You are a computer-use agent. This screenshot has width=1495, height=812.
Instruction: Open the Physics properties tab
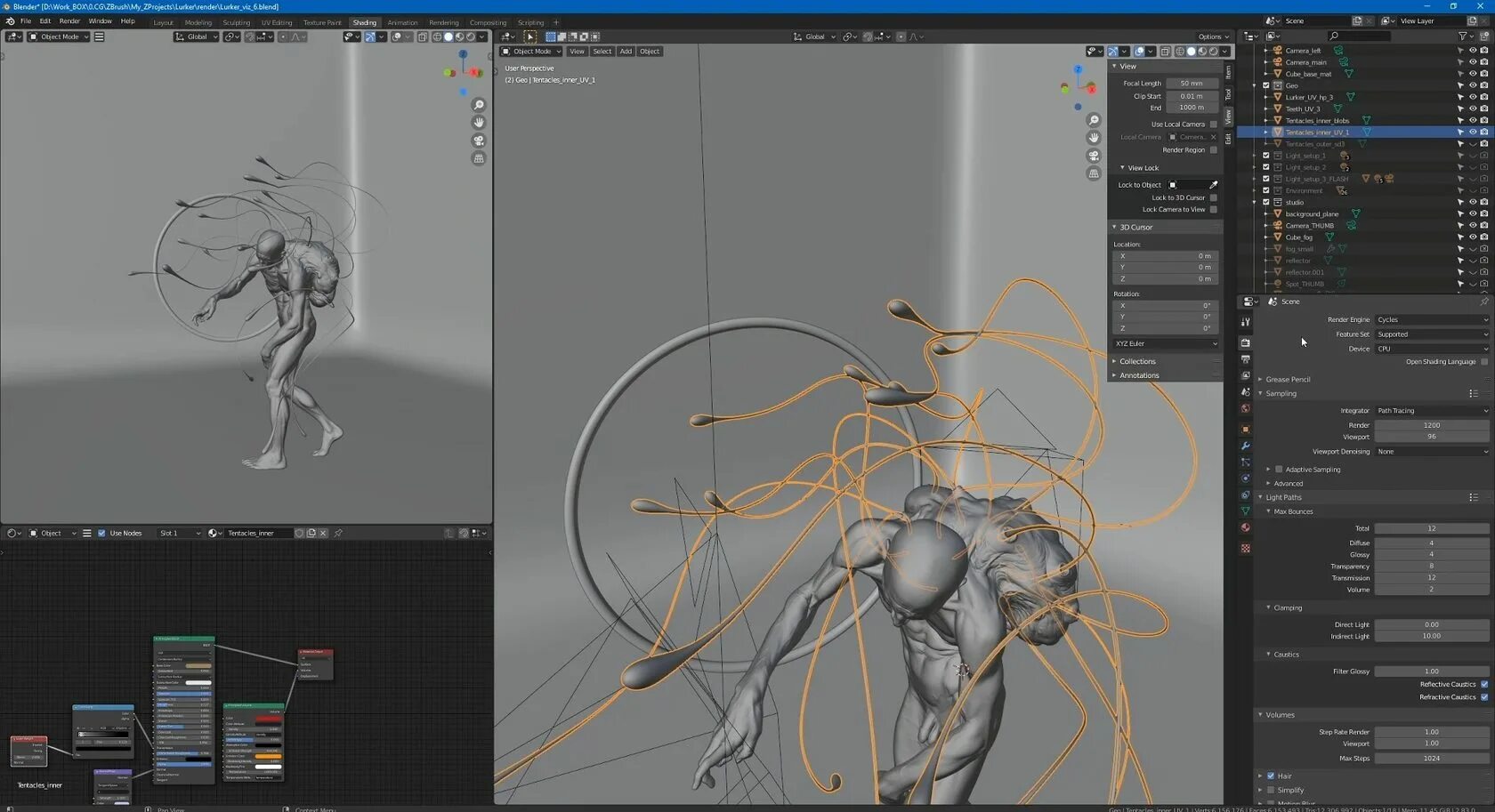tap(1246, 478)
